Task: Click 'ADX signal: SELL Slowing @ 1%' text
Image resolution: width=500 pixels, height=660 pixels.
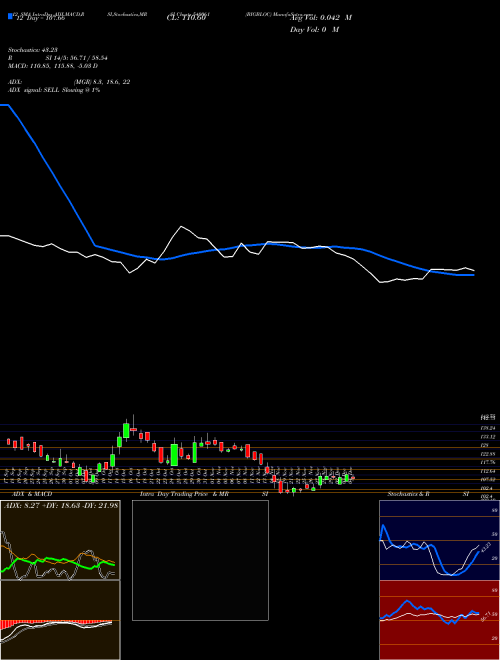Action: coord(54,90)
